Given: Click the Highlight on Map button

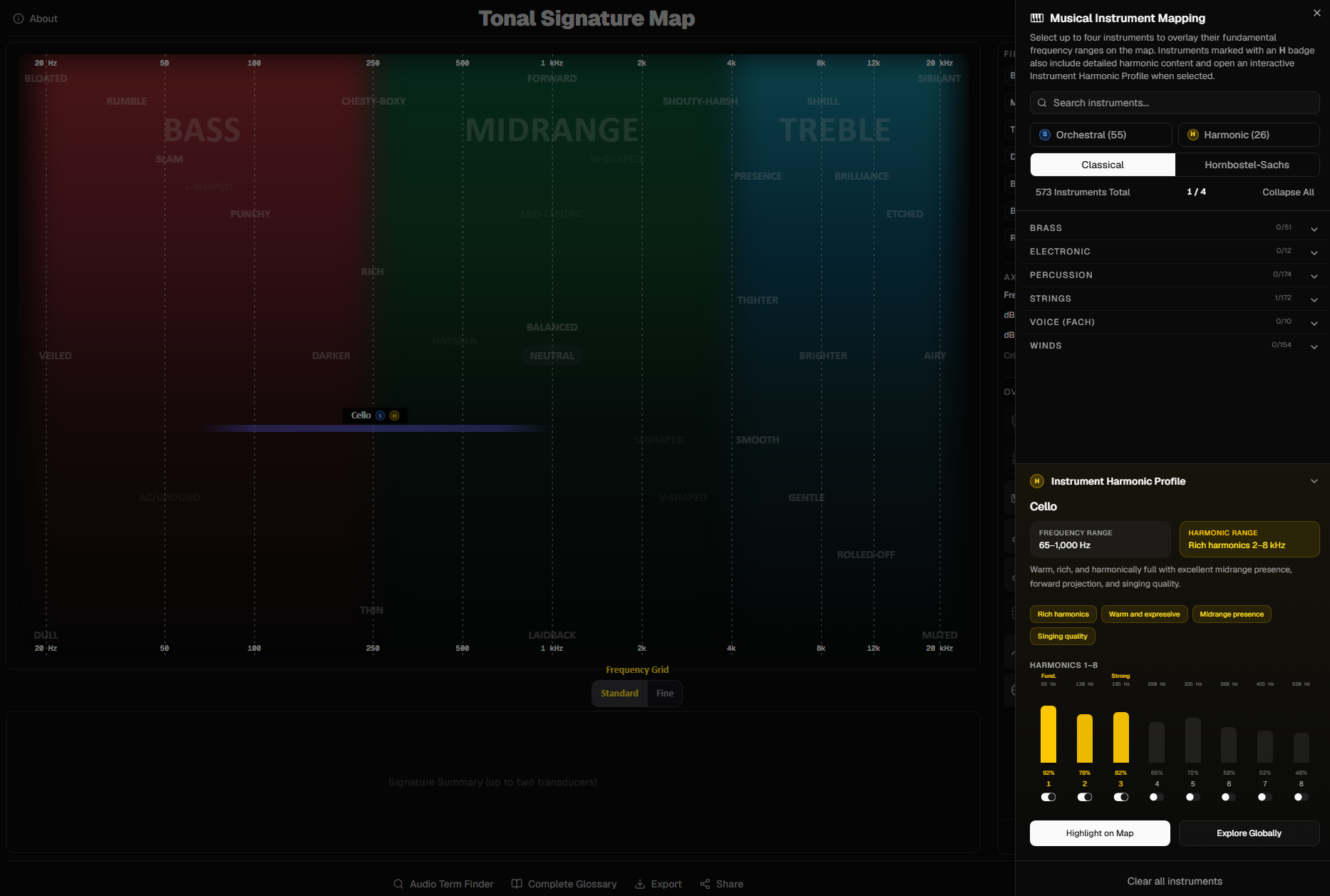Looking at the screenshot, I should [1100, 833].
